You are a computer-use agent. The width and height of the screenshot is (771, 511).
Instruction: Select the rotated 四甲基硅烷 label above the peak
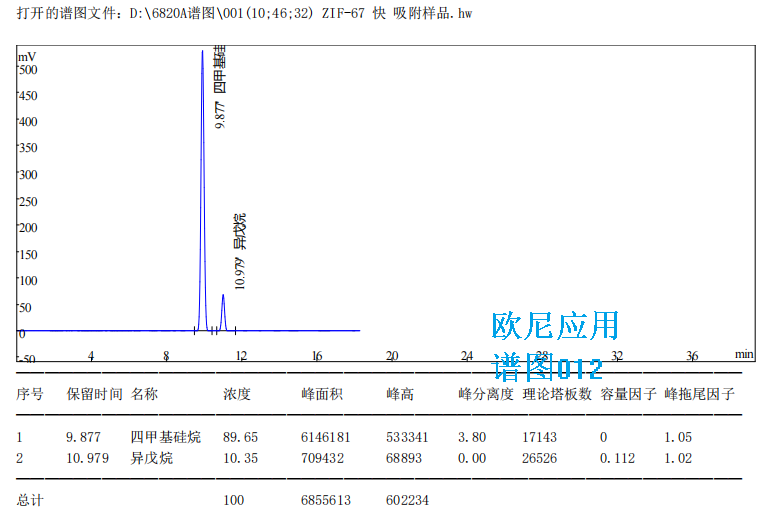pos(220,70)
